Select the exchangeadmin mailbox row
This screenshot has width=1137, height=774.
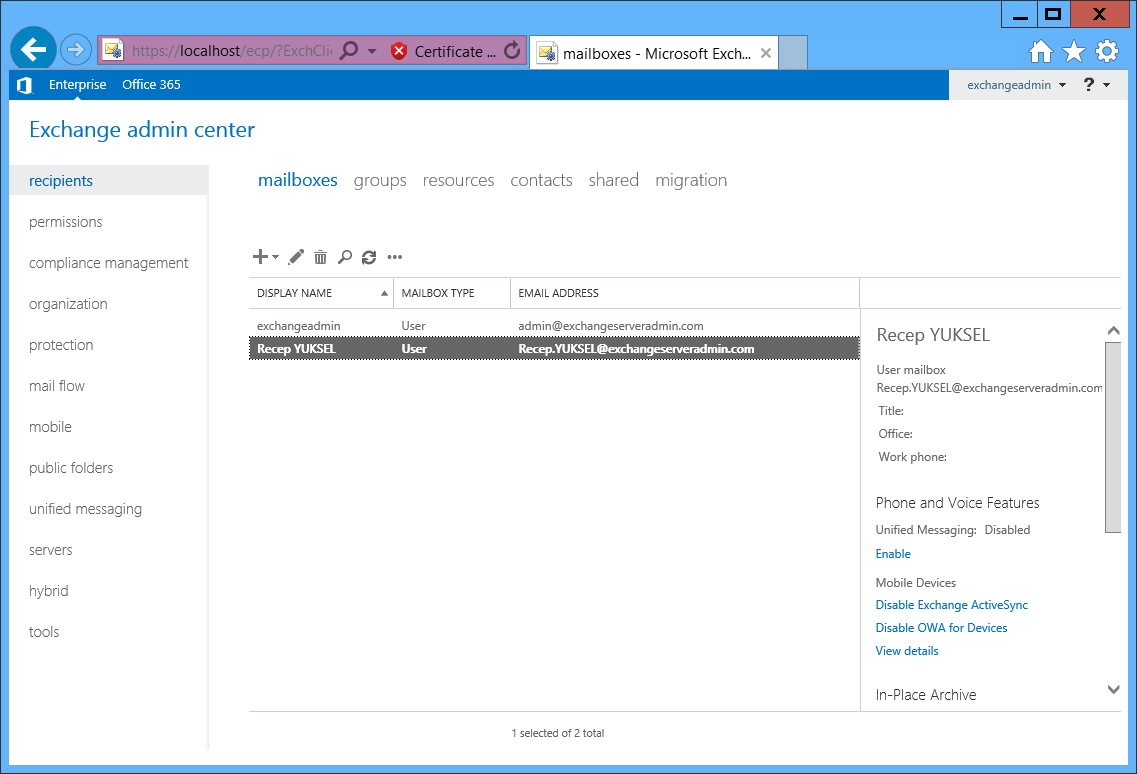click(x=555, y=326)
